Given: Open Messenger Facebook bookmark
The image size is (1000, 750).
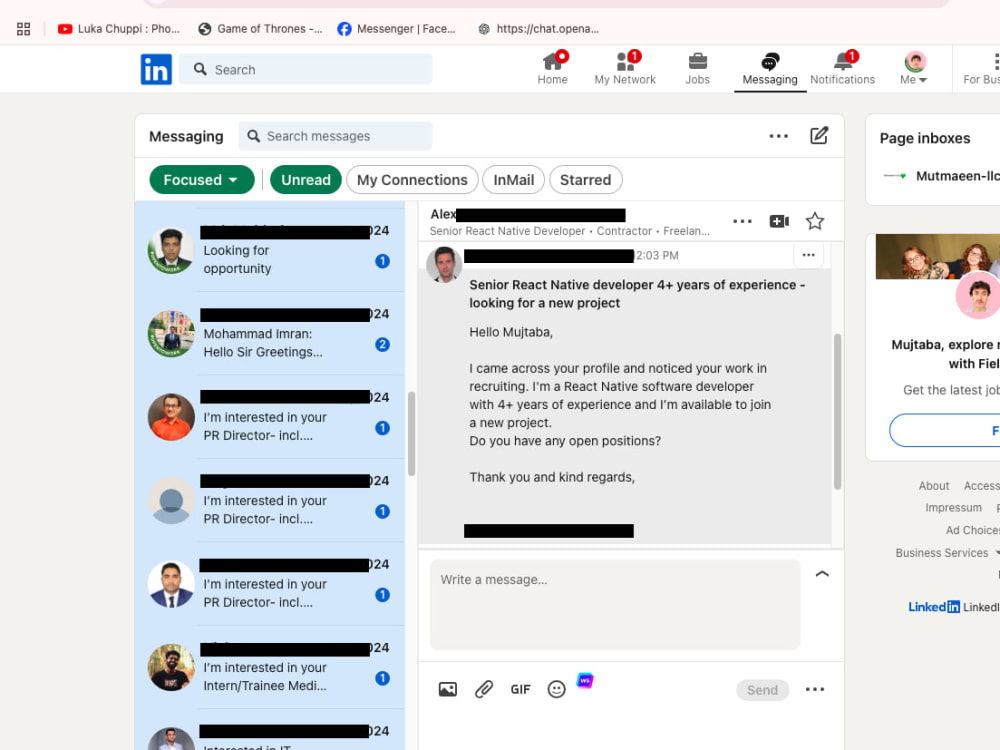Looking at the screenshot, I should pos(397,29).
